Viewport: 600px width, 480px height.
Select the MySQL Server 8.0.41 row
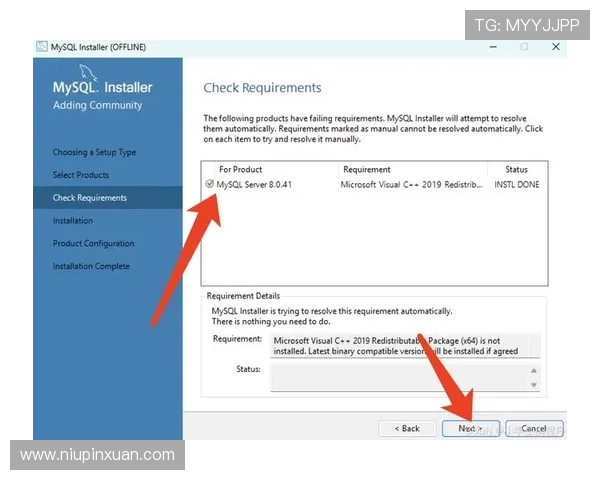click(374, 184)
